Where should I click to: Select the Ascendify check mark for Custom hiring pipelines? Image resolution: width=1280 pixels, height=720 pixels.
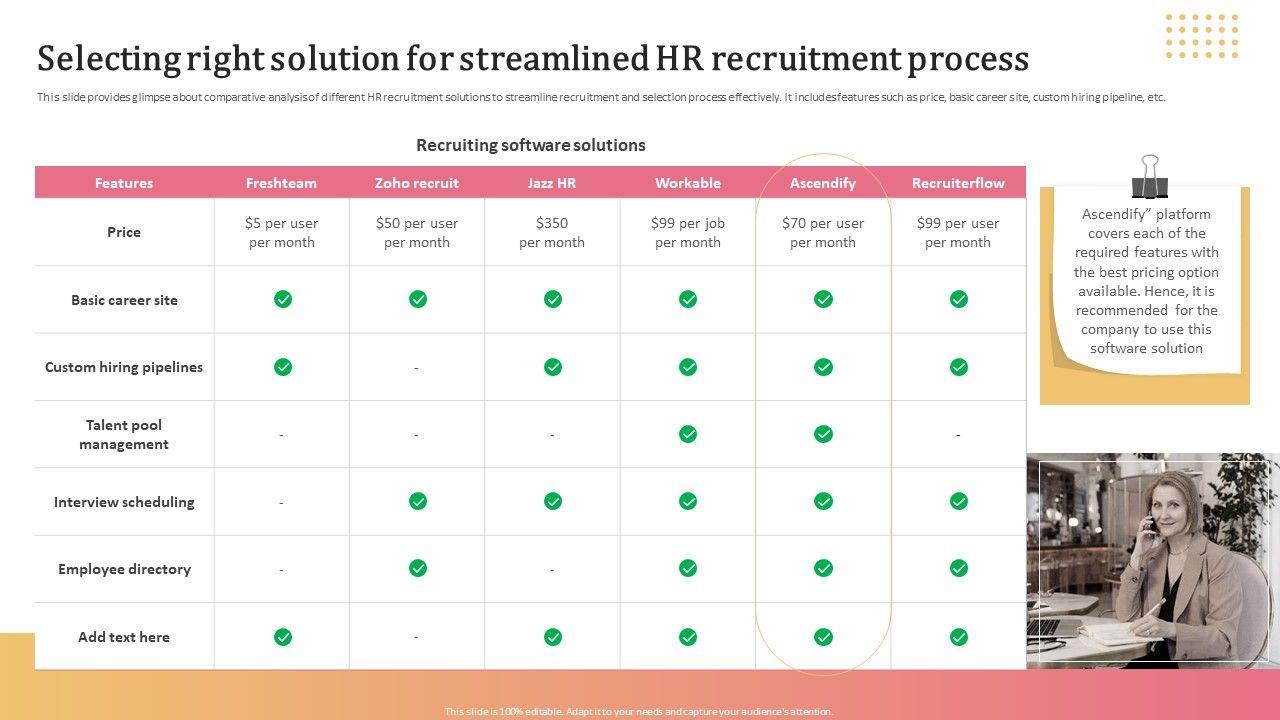coord(823,367)
